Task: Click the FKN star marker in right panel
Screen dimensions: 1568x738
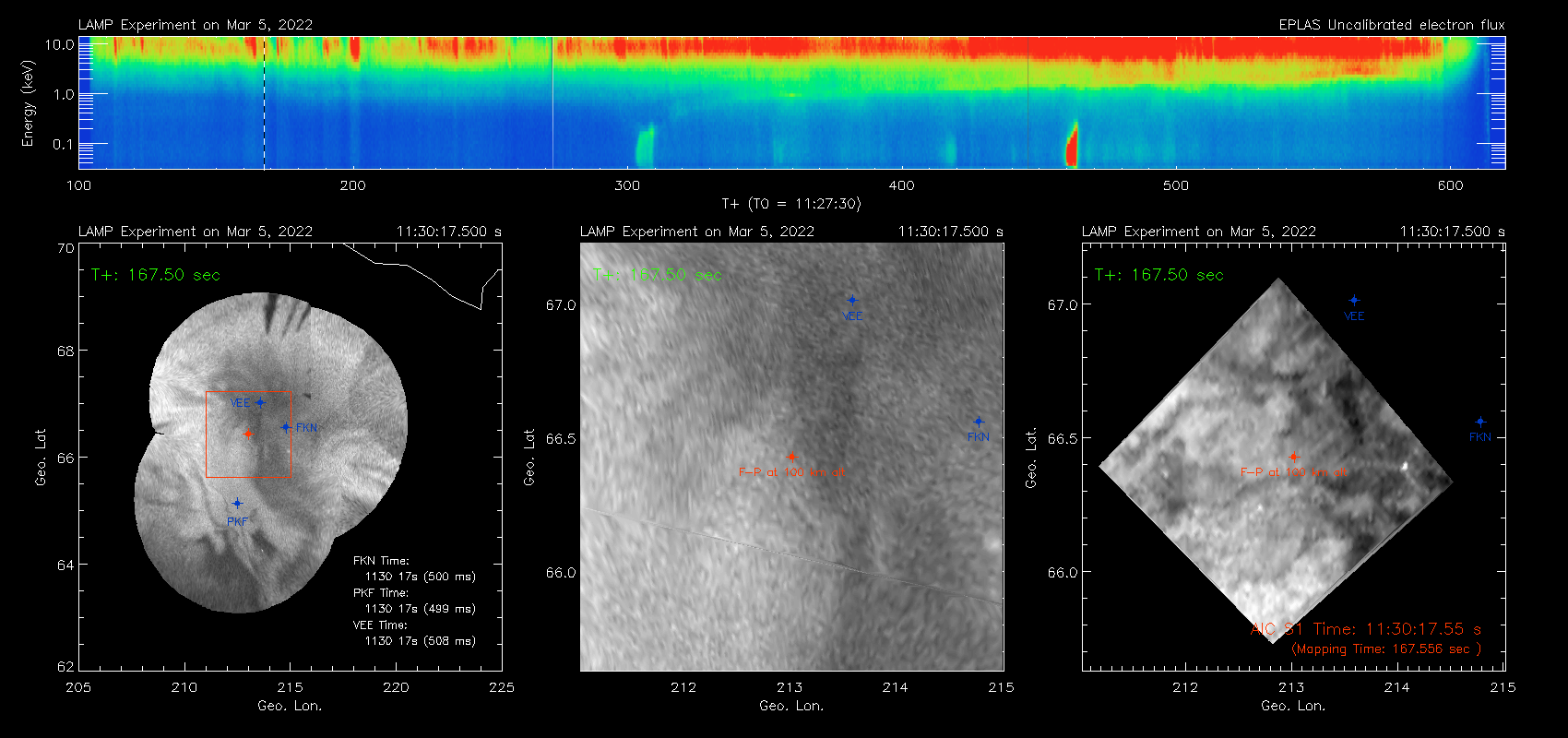Action: 1480,422
